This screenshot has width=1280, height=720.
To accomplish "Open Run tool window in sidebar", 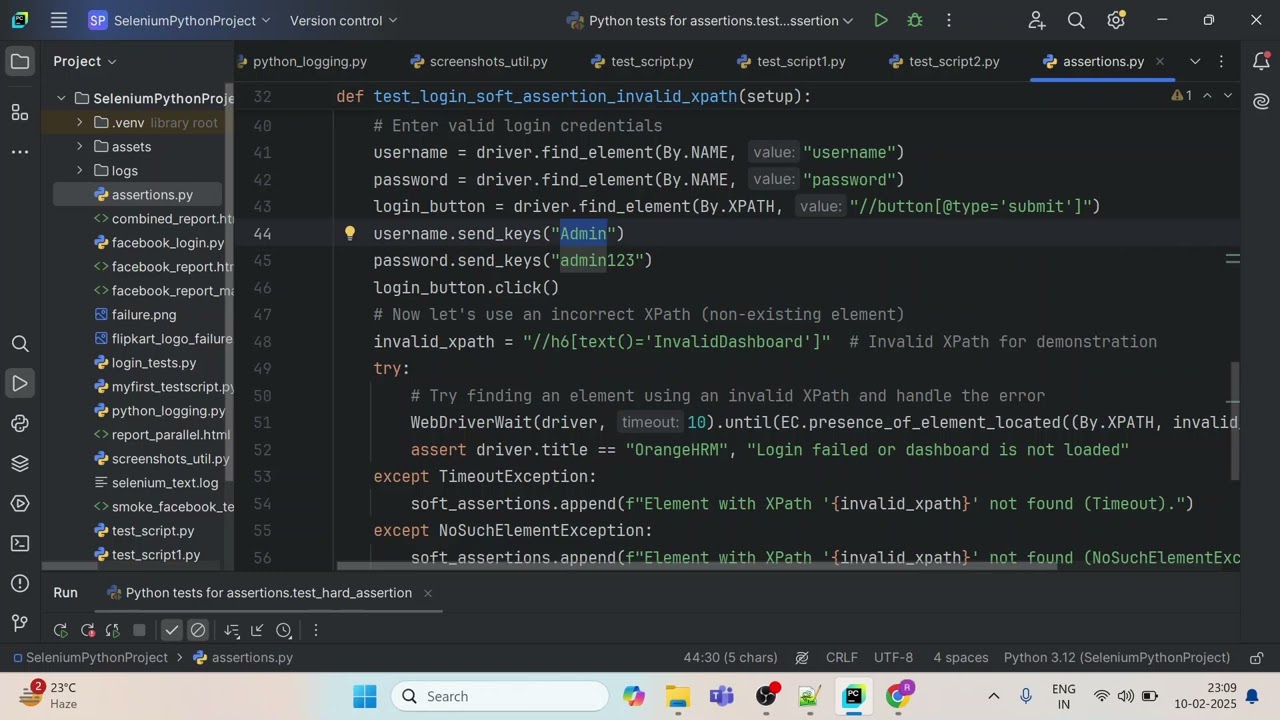I will pyautogui.click(x=20, y=383).
